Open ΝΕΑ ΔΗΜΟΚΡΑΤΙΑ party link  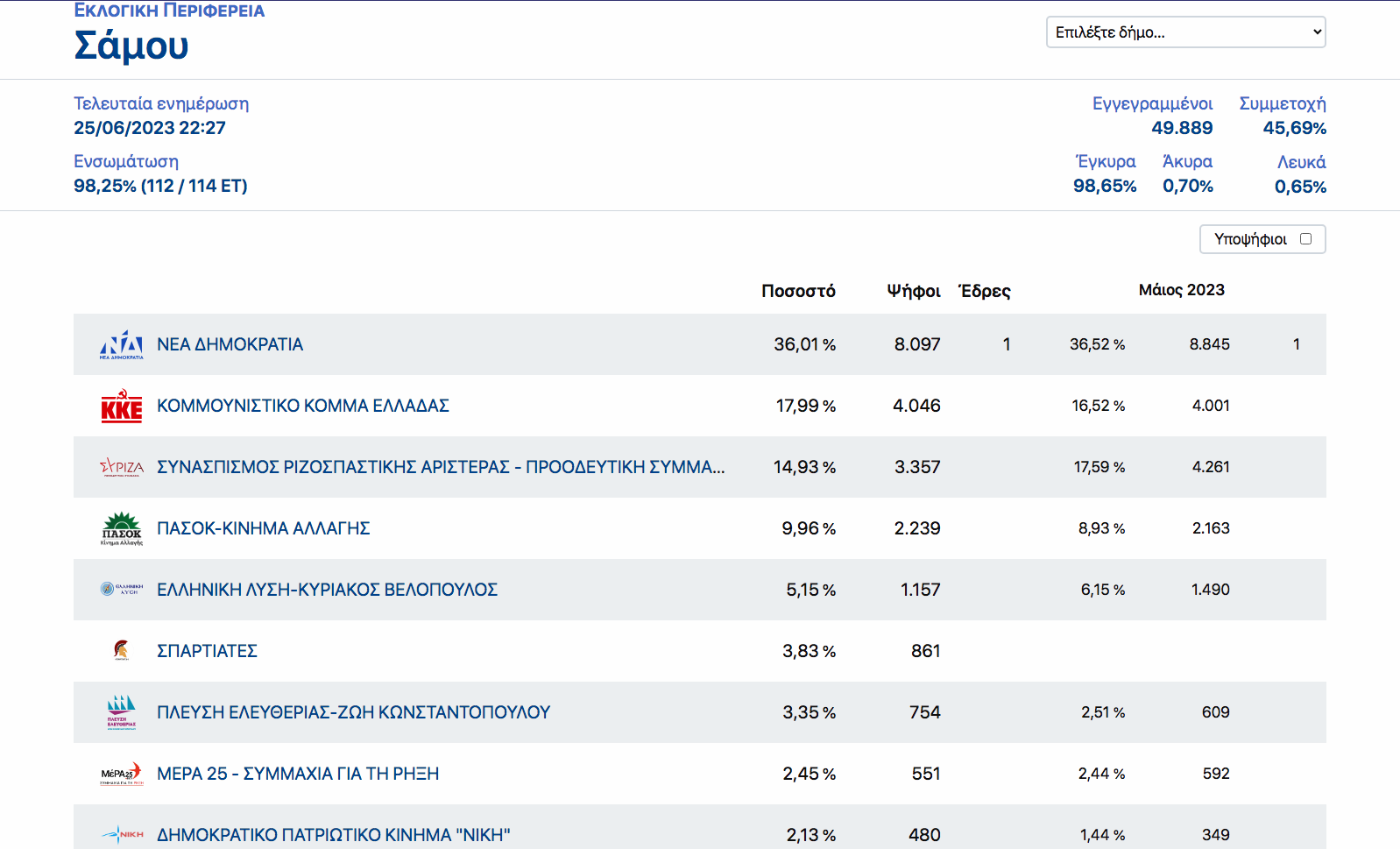[230, 344]
